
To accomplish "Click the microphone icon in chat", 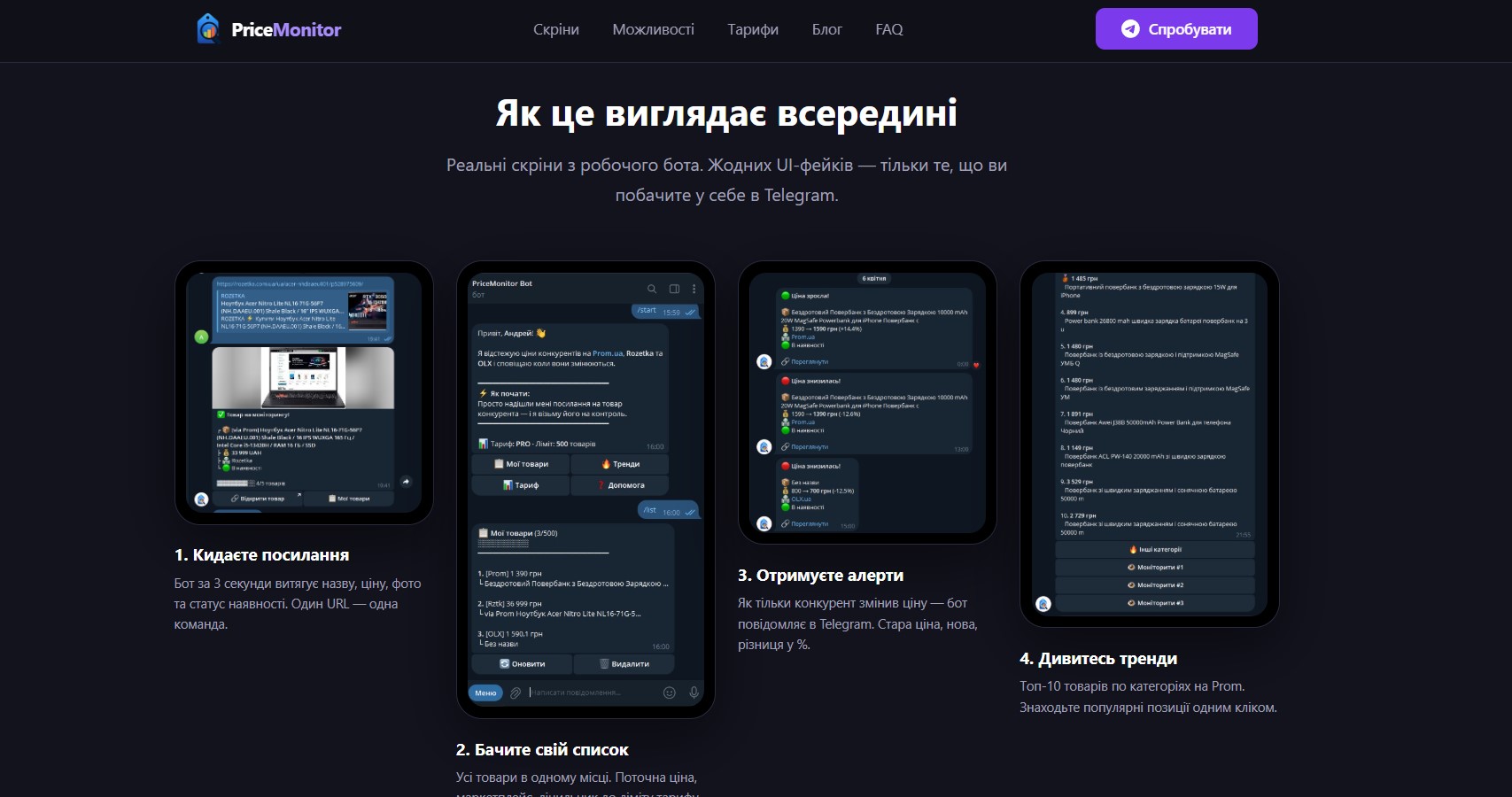I will coord(694,693).
